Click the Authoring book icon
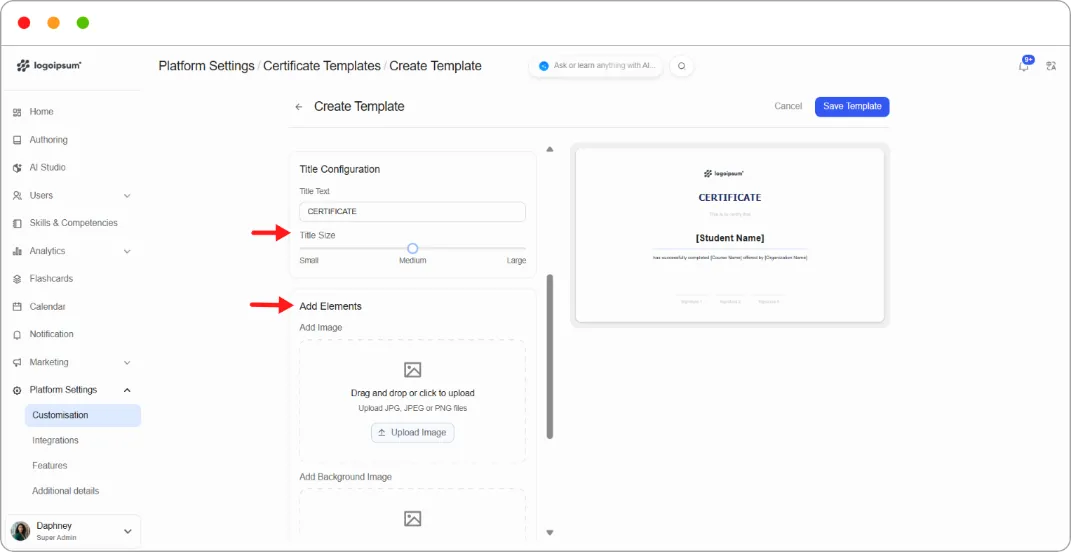 tap(17, 140)
